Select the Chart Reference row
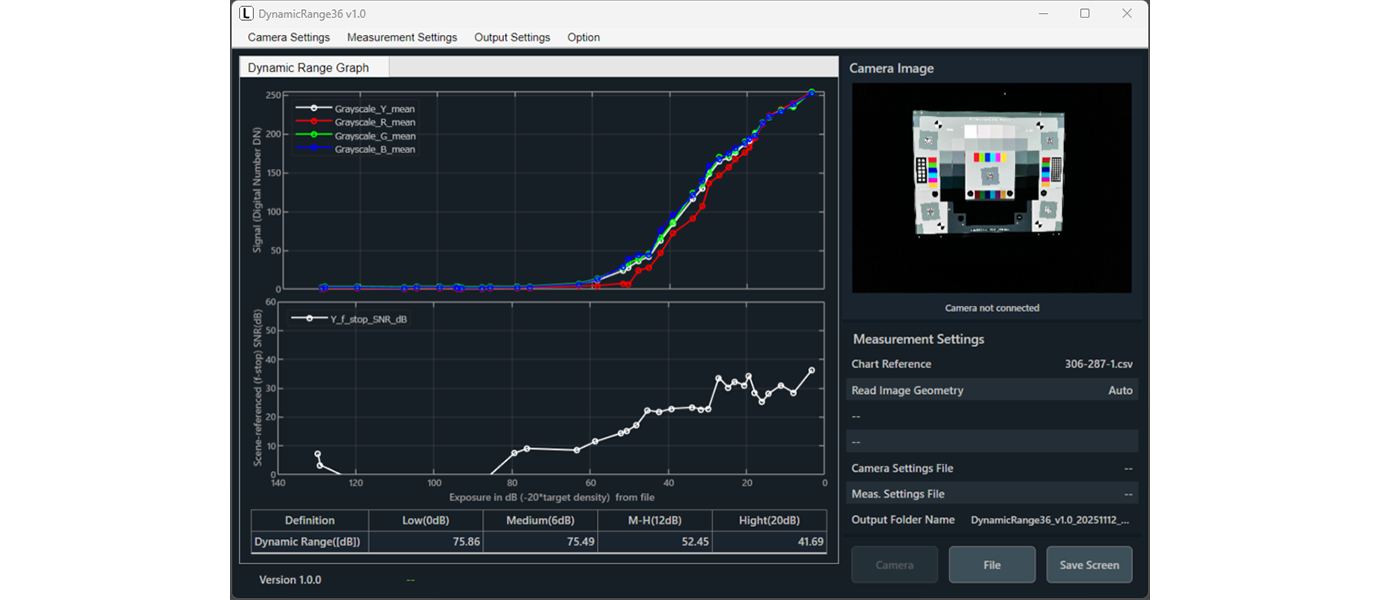 [x=991, y=364]
